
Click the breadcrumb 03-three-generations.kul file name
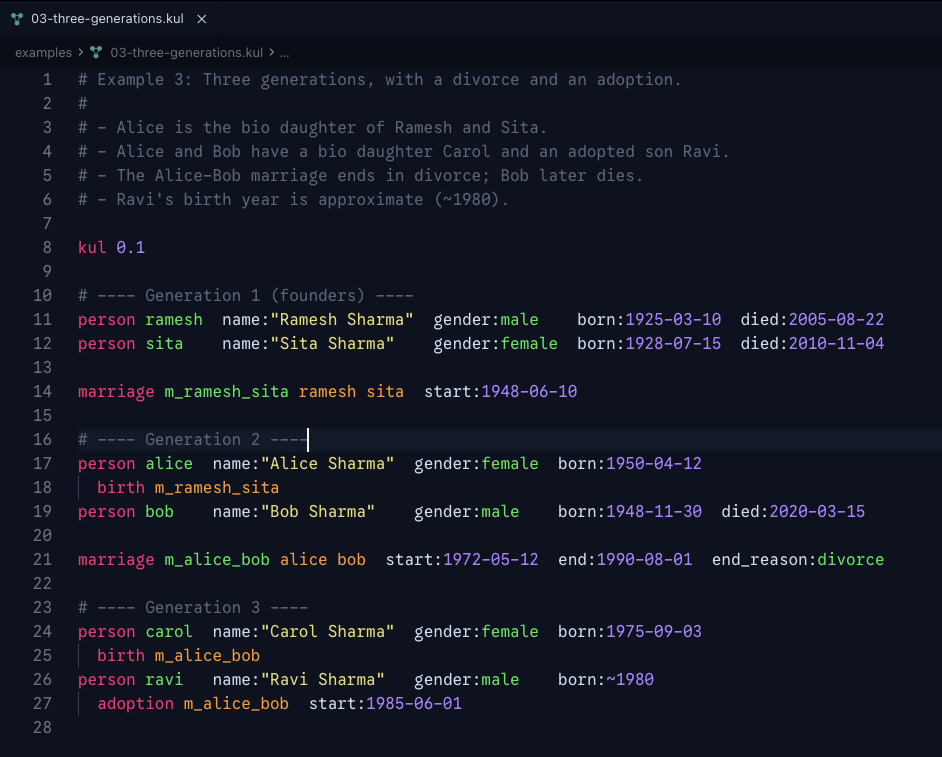(x=186, y=53)
